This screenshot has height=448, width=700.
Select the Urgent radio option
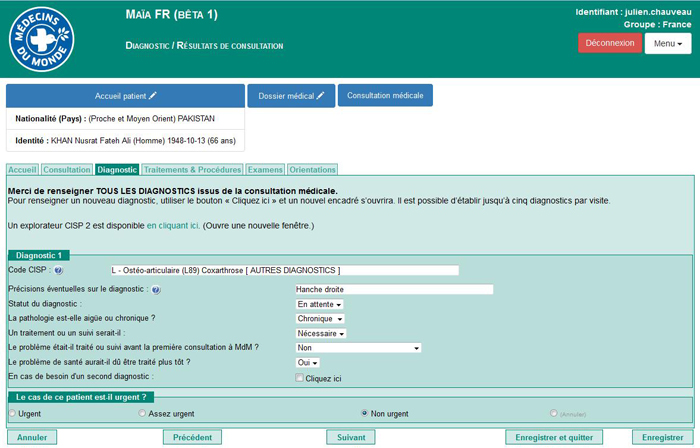(12, 412)
